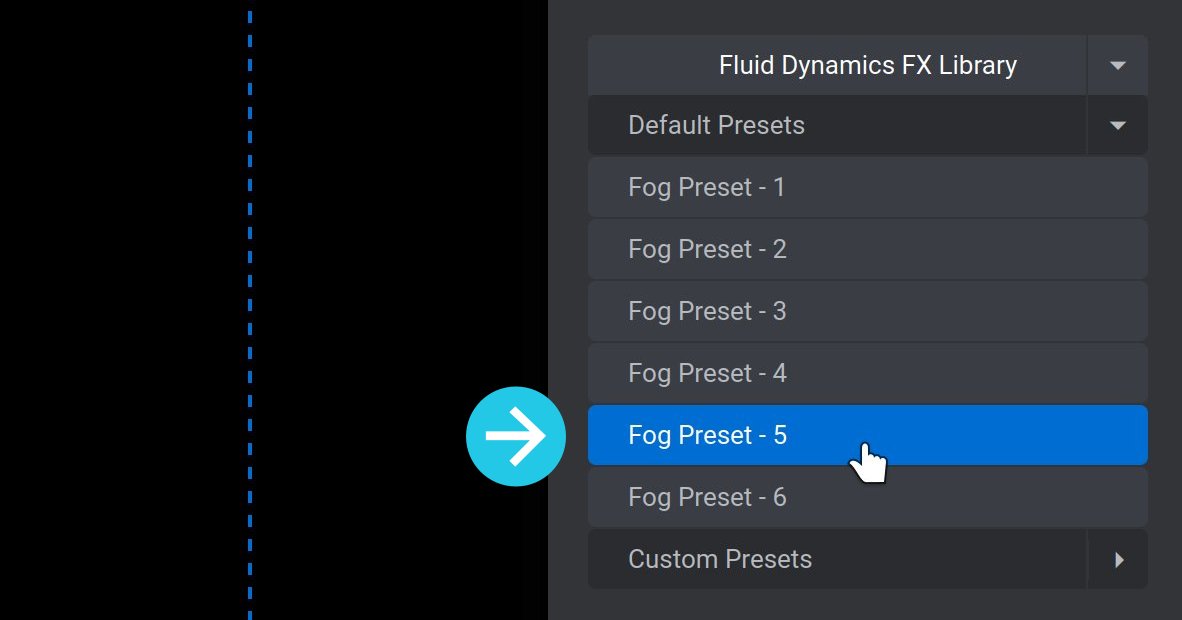The height and width of the screenshot is (620, 1182).
Task: Click empty panel area above the library header
Action: pyautogui.click(x=867, y=17)
